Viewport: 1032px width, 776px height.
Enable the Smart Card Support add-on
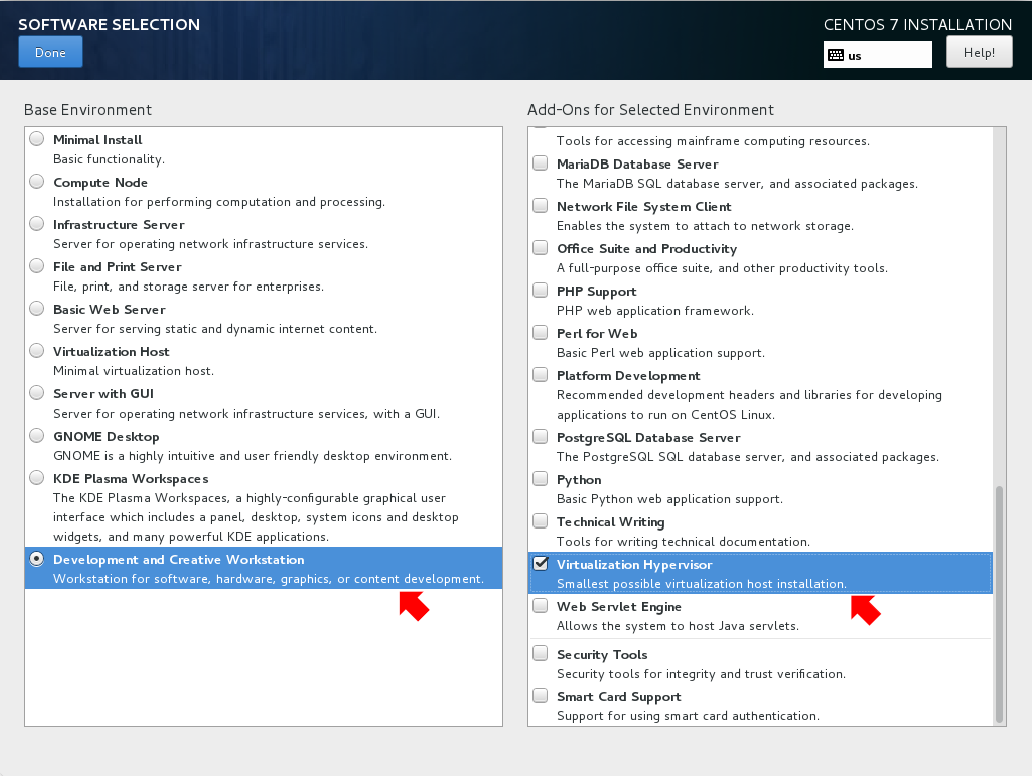[x=540, y=695]
